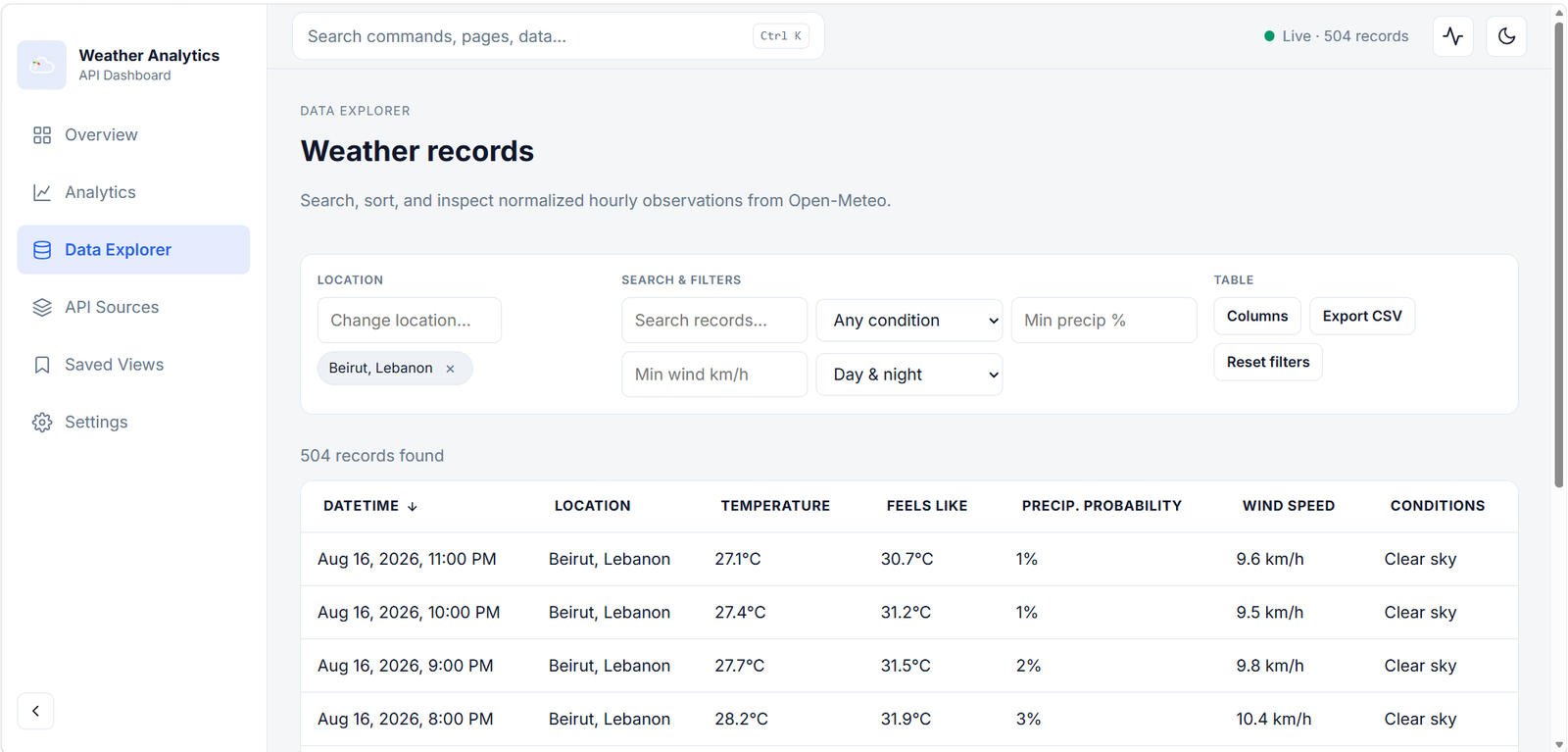Open the Settings gear icon
Image resolution: width=1568 pixels, height=752 pixels.
pos(42,423)
